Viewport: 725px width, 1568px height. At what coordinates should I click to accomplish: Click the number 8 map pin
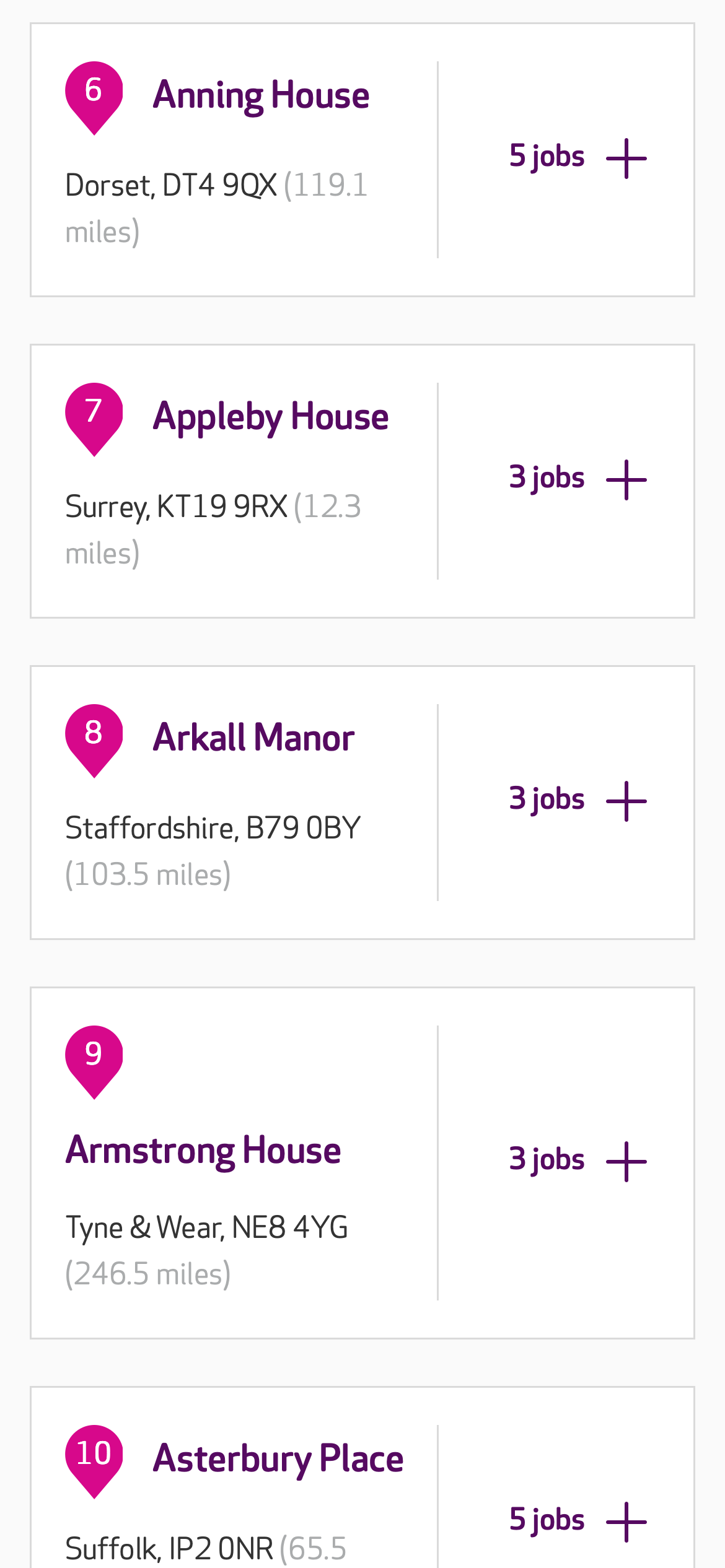click(94, 738)
